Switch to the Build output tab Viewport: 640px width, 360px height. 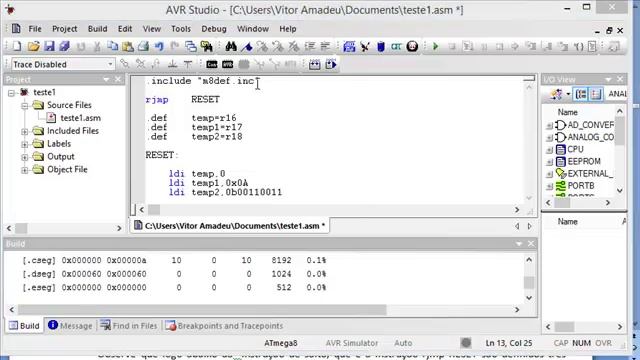(24, 326)
